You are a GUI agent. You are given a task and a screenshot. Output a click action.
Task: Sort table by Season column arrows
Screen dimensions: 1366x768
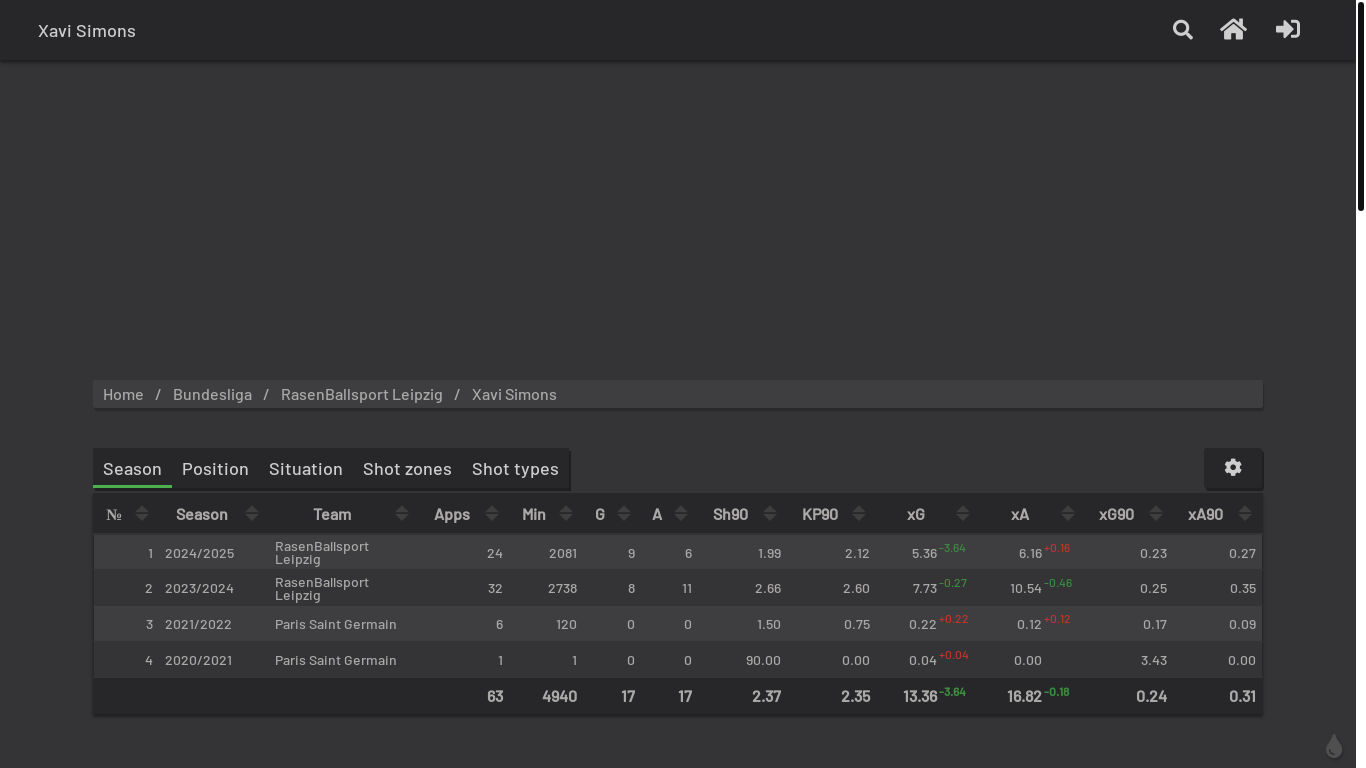click(252, 514)
